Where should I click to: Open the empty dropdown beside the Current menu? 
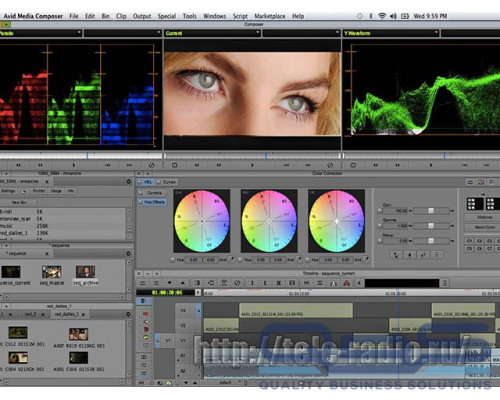pyautogui.click(x=301, y=33)
